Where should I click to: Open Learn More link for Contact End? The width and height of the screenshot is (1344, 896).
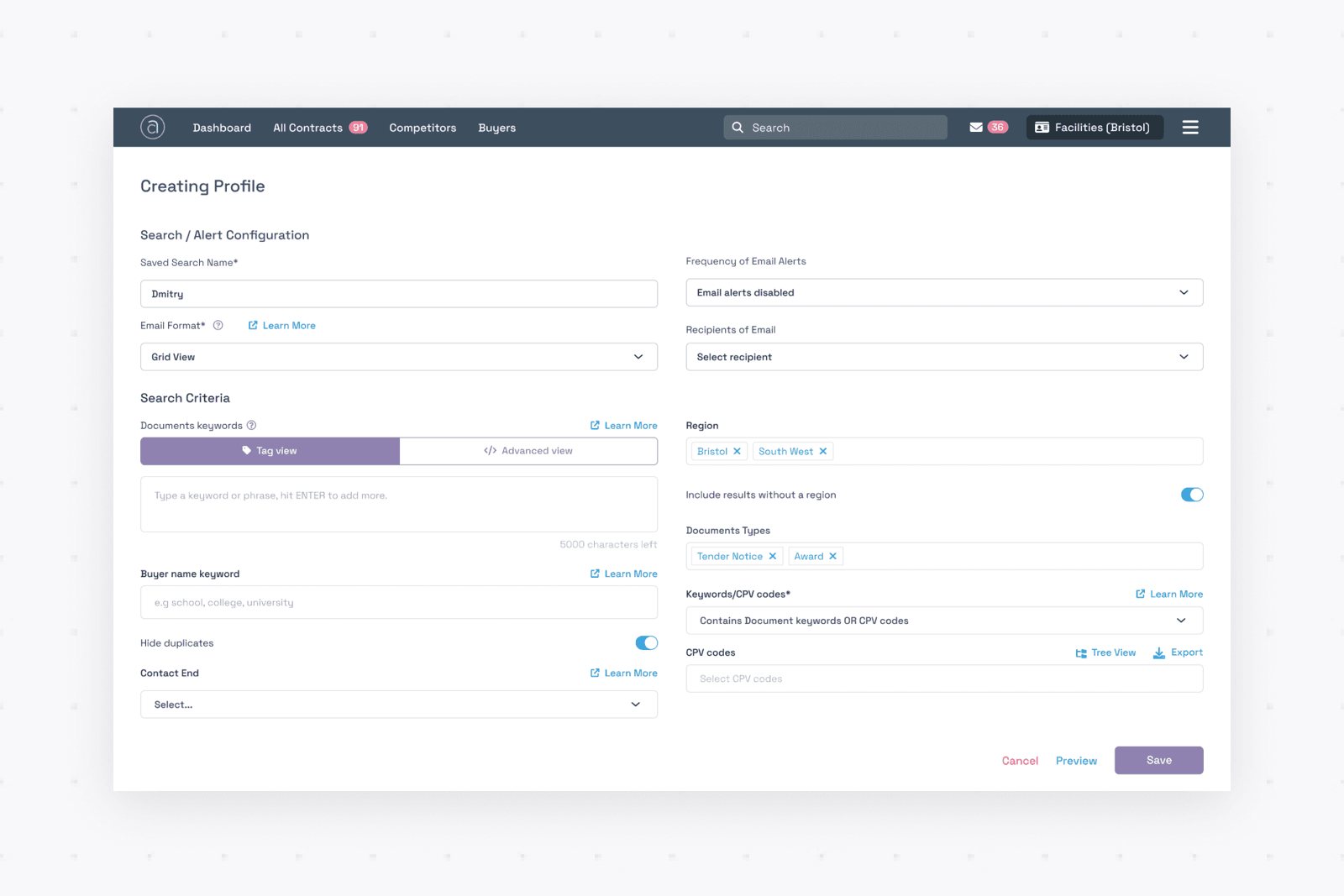point(623,673)
